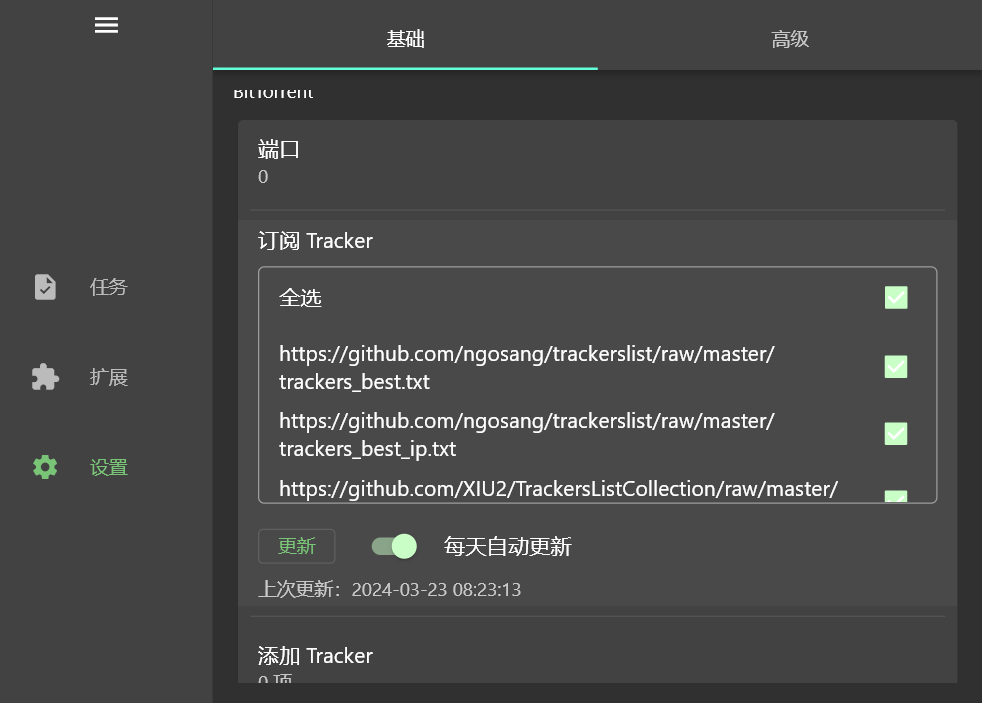The width and height of the screenshot is (982, 703).
Task: Select the 基础 tab
Action: [x=404, y=39]
